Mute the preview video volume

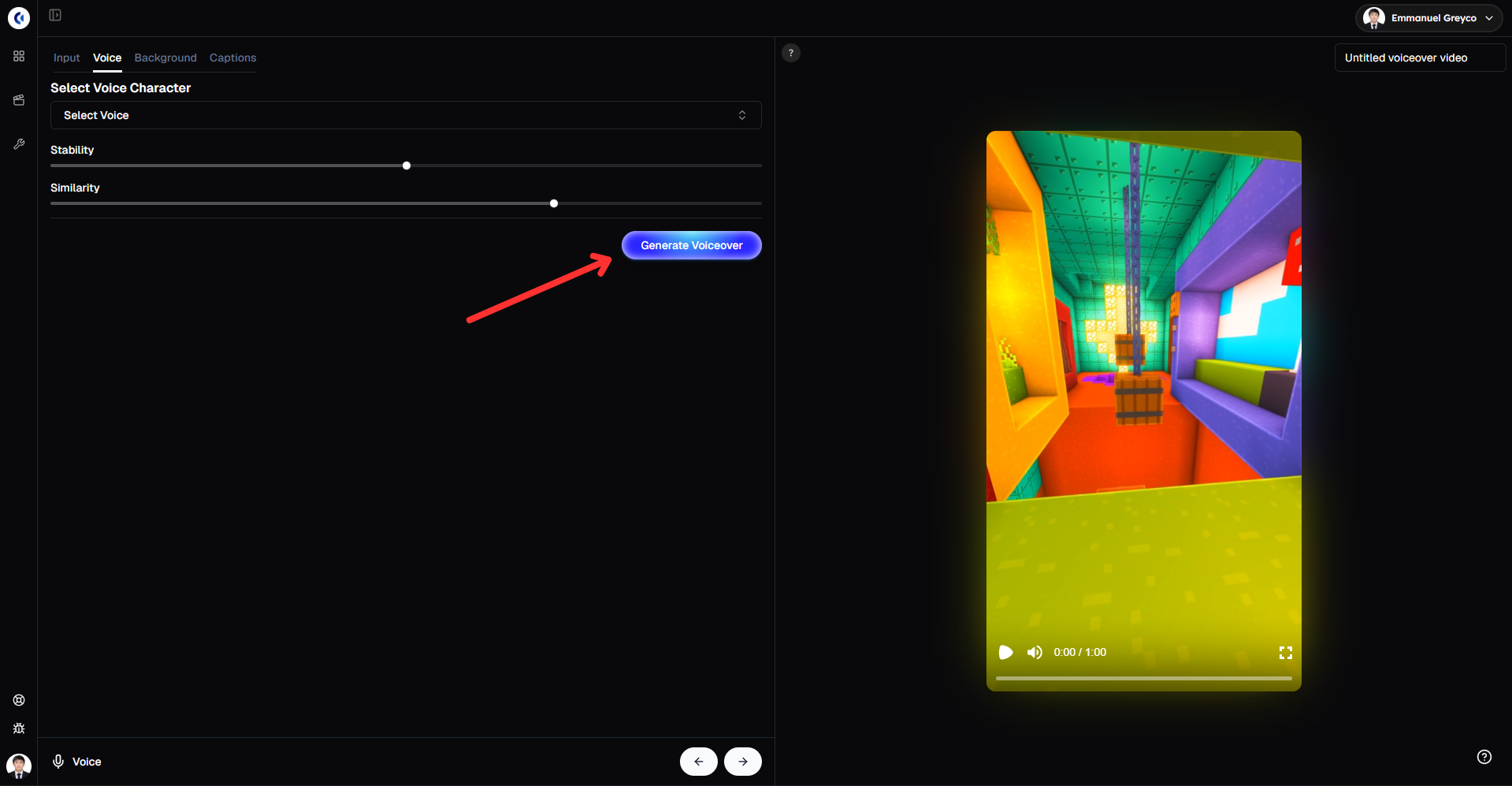[x=1035, y=652]
